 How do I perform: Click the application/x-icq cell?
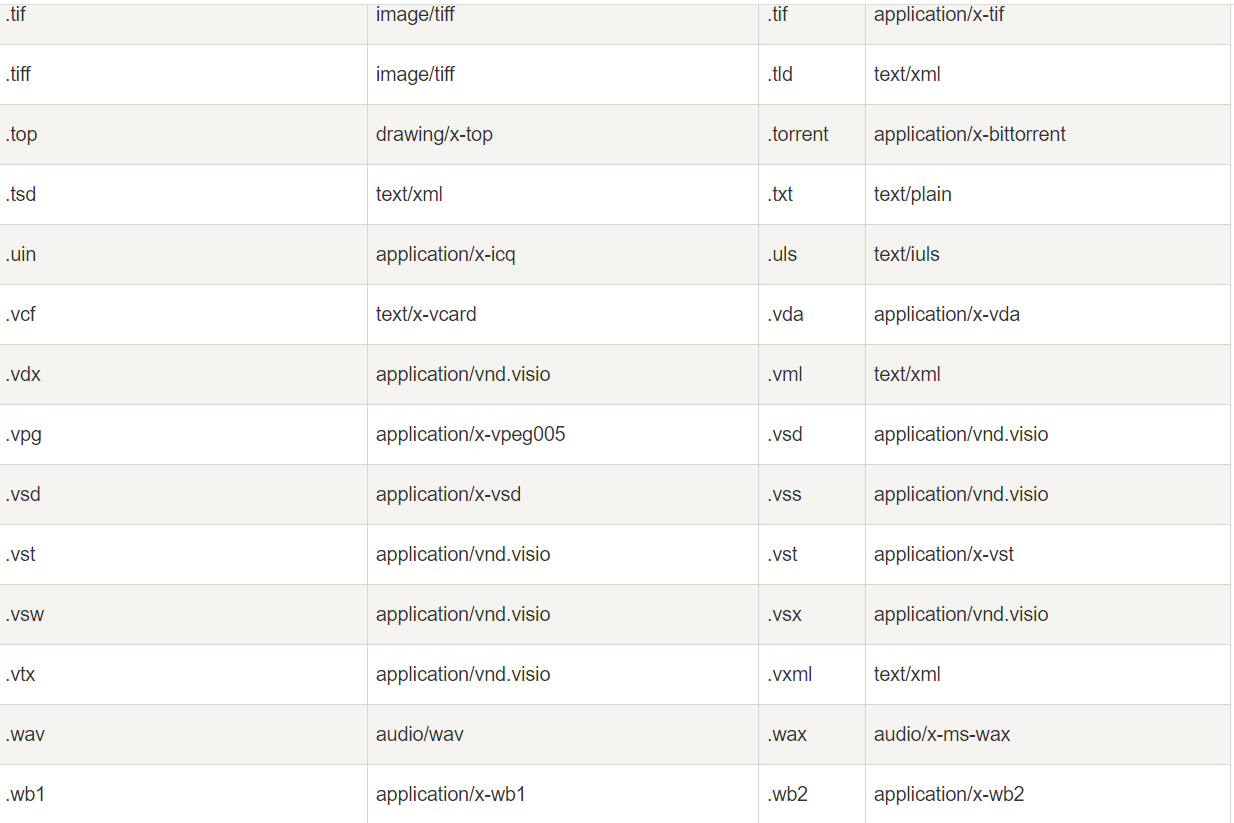(563, 254)
